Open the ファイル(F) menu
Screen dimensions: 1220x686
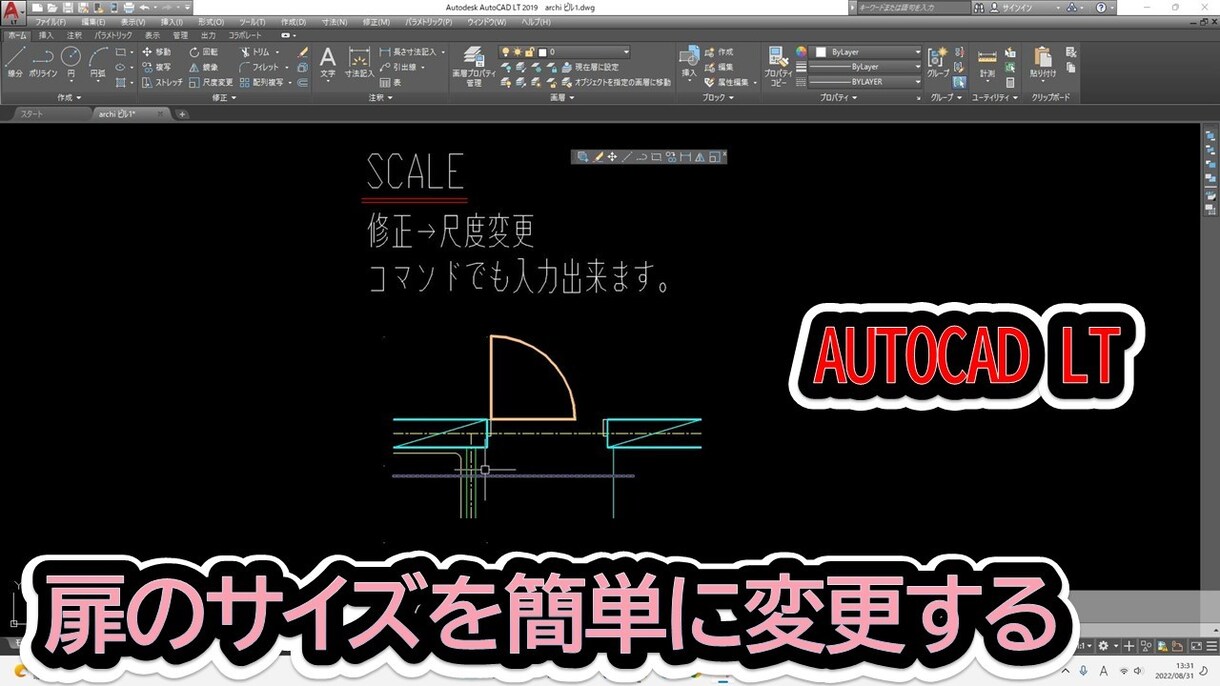pos(50,21)
